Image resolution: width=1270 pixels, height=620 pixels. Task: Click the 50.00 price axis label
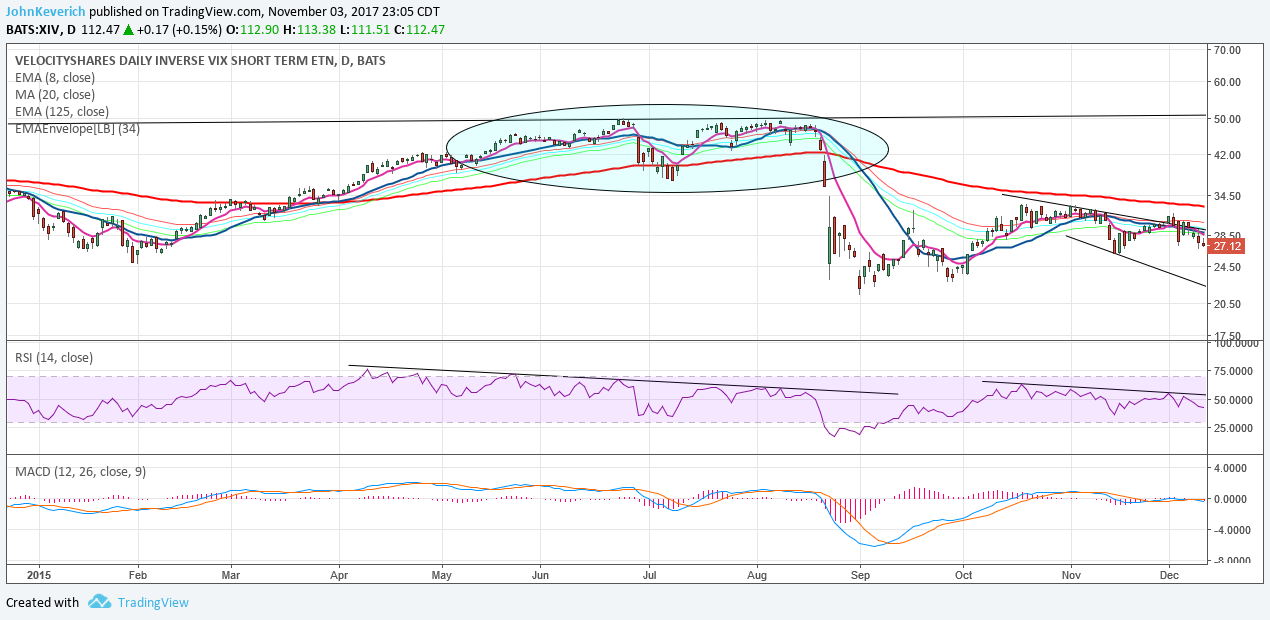pos(1227,119)
